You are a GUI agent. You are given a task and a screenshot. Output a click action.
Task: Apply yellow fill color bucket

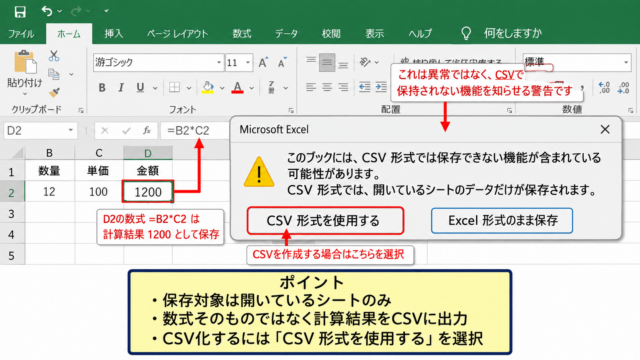tap(208, 87)
